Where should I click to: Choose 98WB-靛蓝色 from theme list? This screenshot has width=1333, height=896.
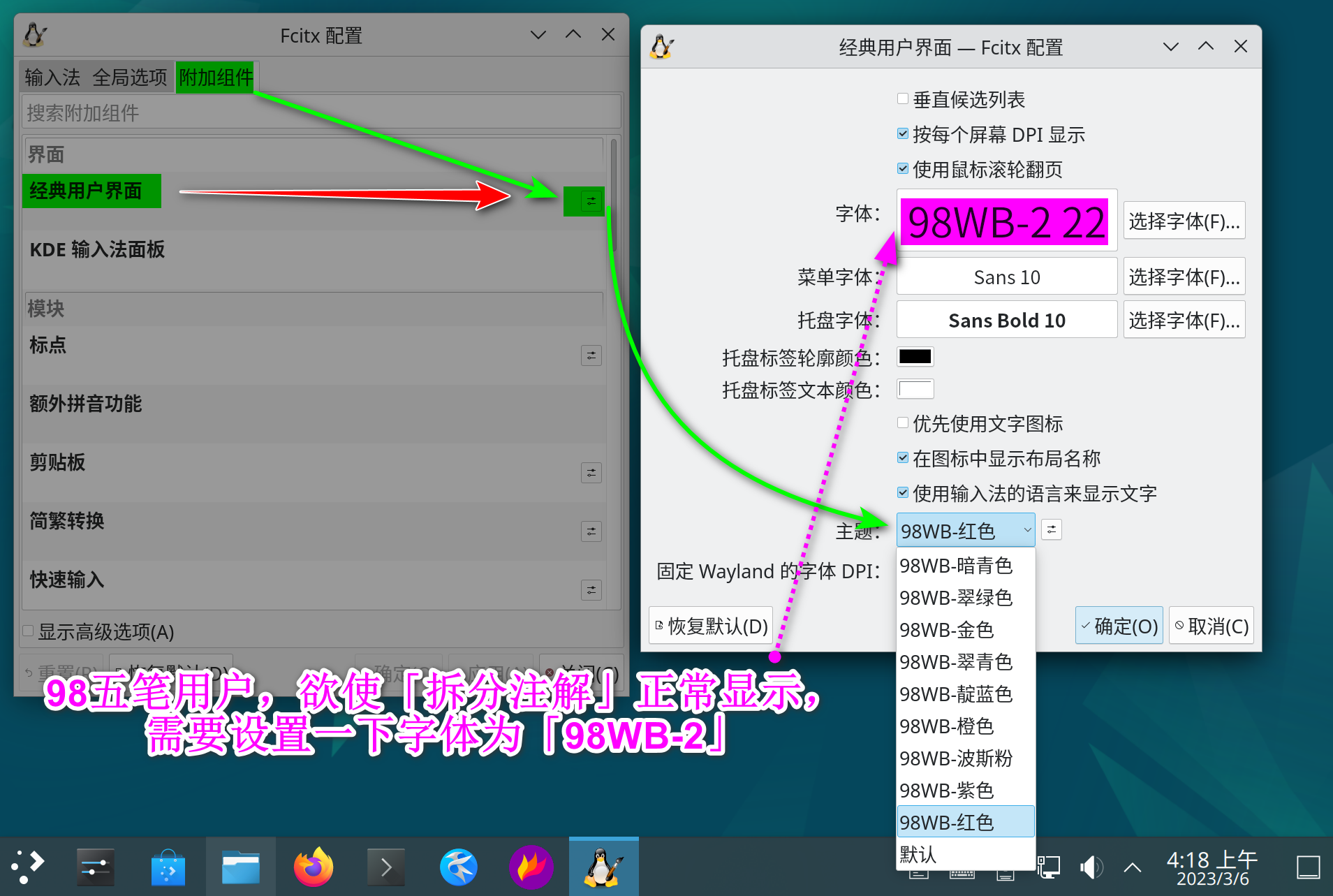tap(966, 693)
